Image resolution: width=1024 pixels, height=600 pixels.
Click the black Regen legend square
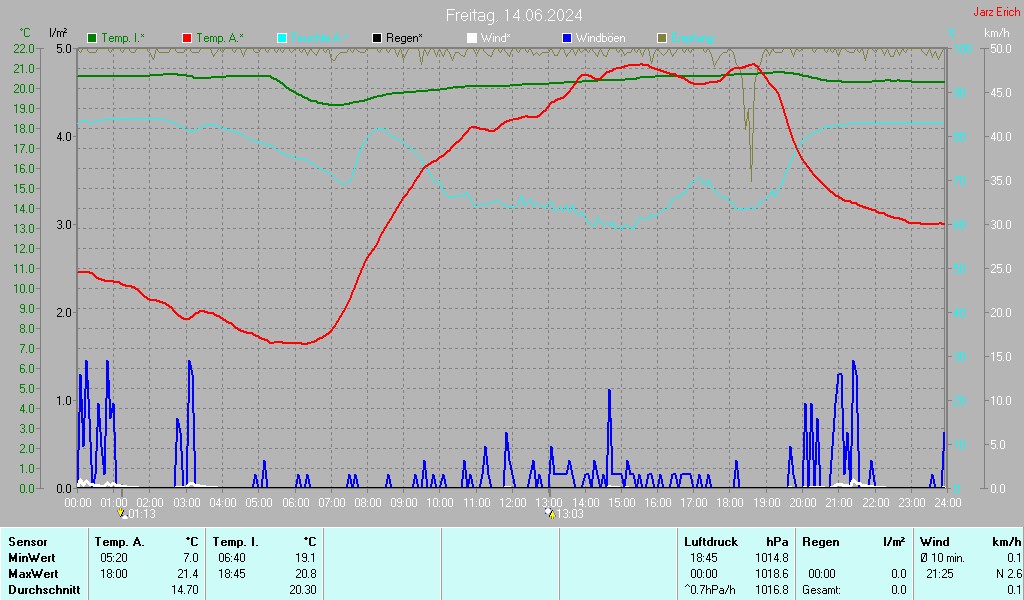click(377, 38)
